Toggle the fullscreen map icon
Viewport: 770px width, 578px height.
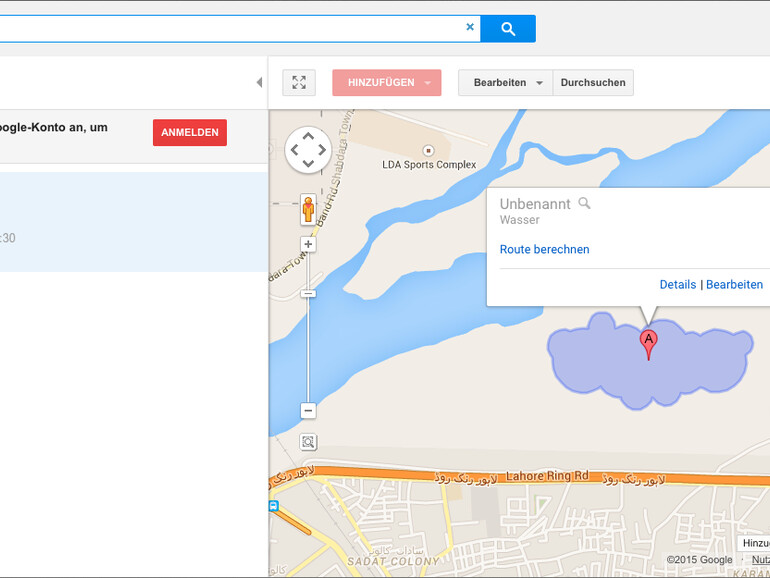299,83
